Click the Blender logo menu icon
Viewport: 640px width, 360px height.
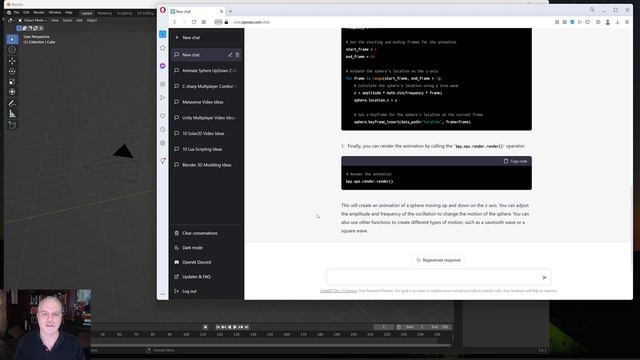pyautogui.click(x=9, y=13)
